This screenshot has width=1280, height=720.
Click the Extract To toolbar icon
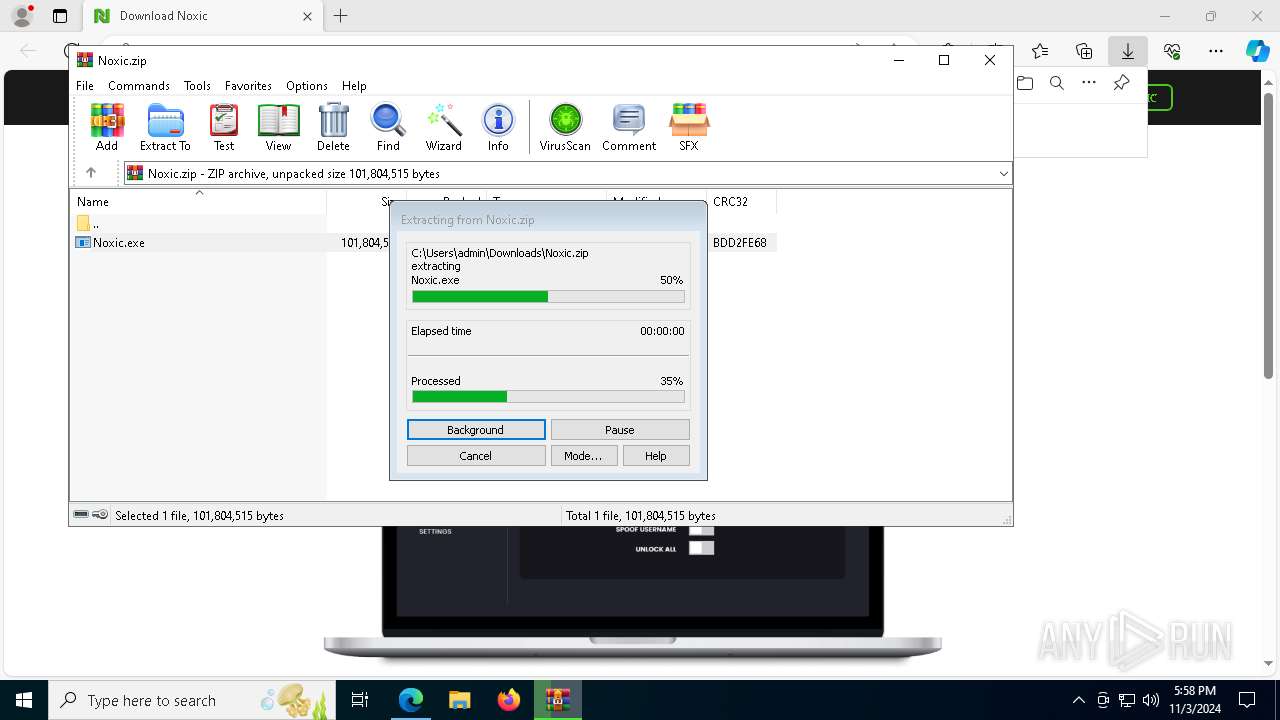(x=165, y=127)
